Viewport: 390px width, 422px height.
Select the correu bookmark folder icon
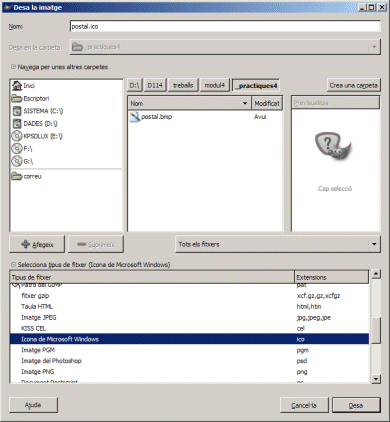tap(17, 176)
